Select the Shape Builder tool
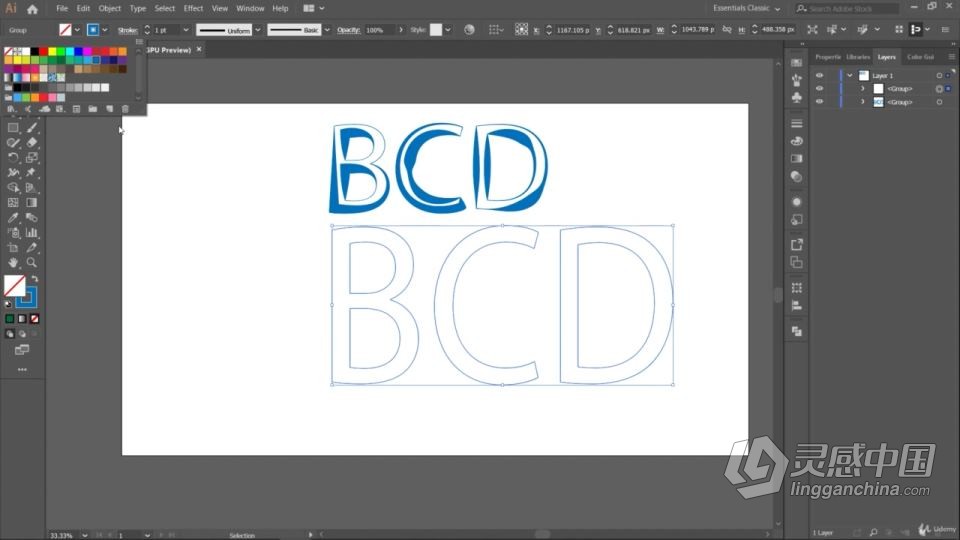960x540 pixels. tap(13, 187)
